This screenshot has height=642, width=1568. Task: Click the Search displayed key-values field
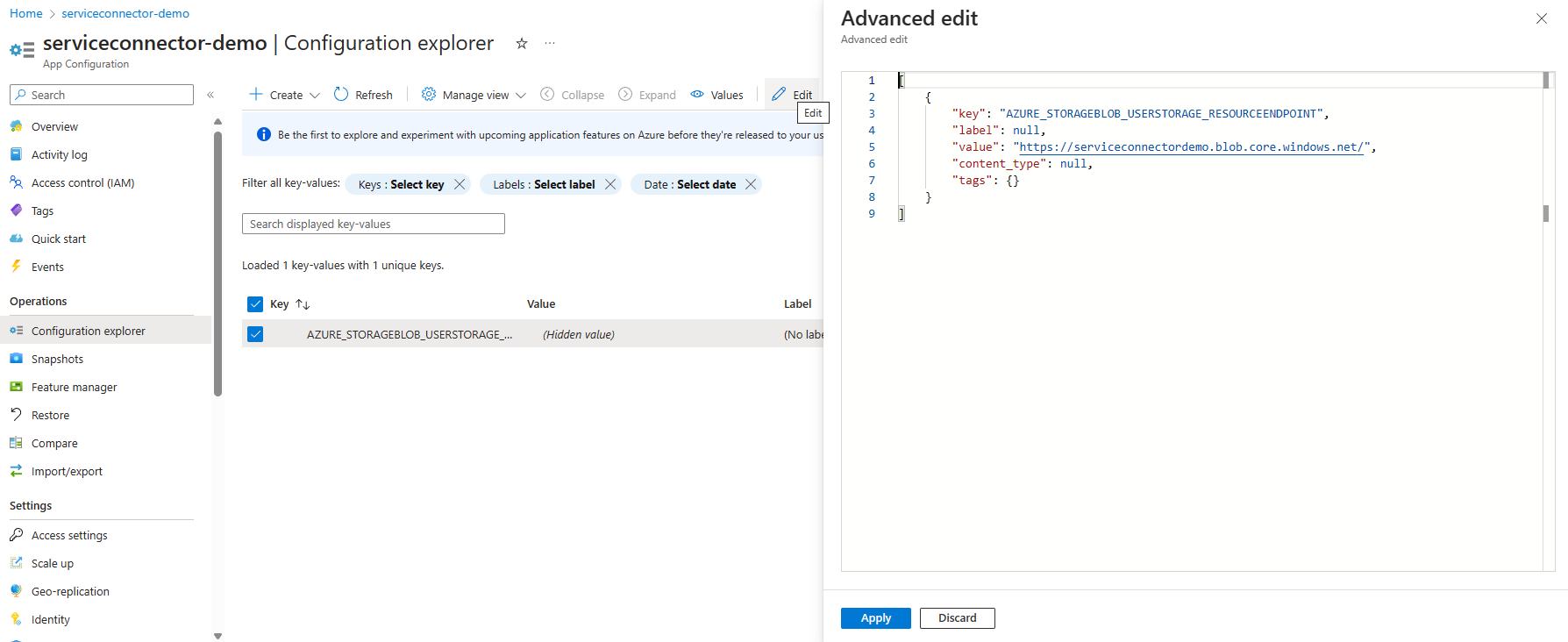tap(373, 225)
